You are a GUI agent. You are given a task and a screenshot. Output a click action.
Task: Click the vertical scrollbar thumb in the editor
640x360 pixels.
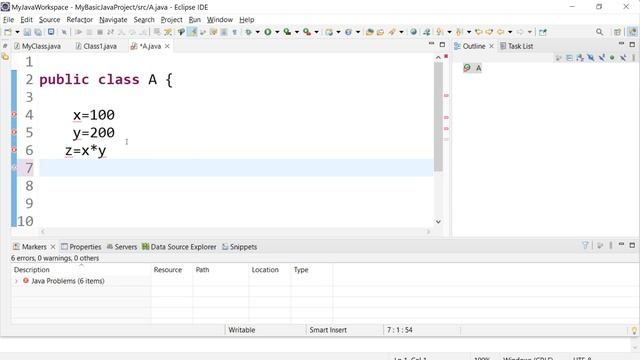coord(438,116)
